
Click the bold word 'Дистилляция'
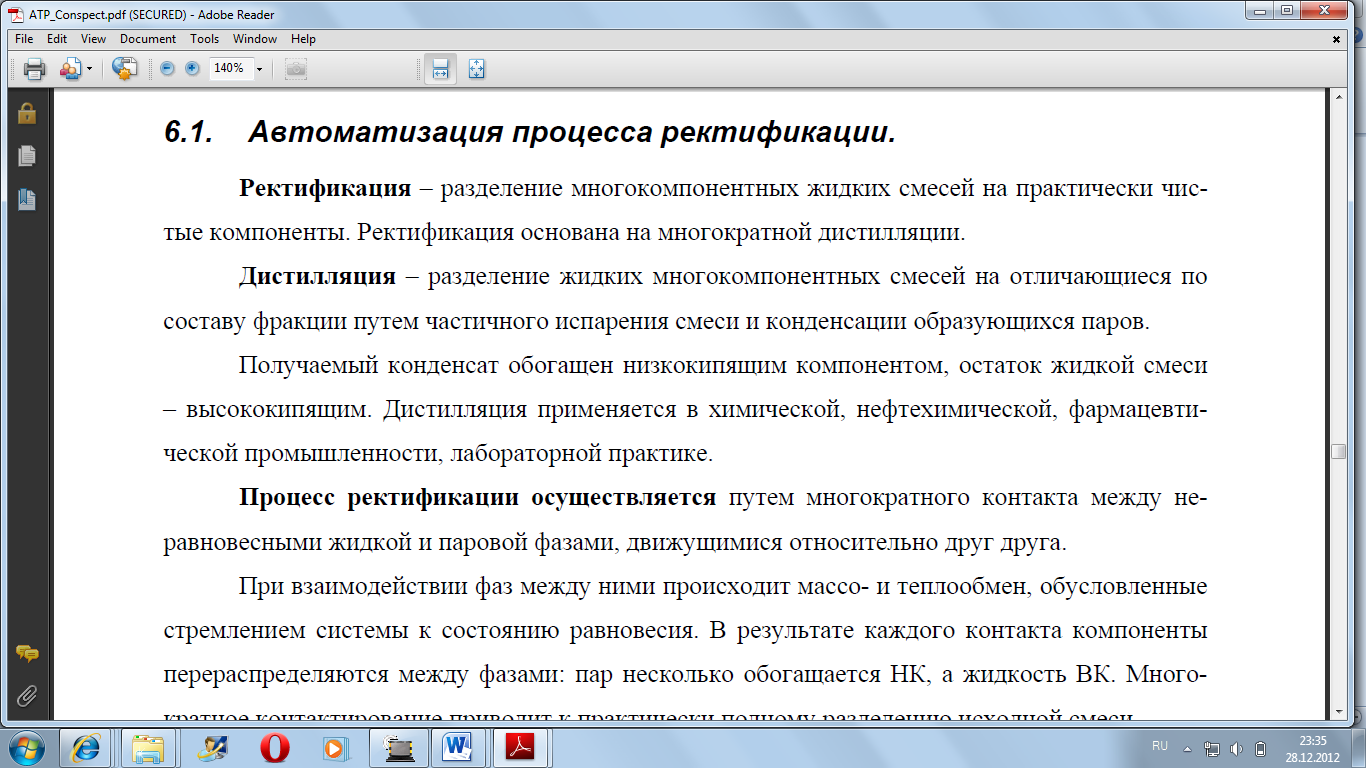[x=317, y=276]
